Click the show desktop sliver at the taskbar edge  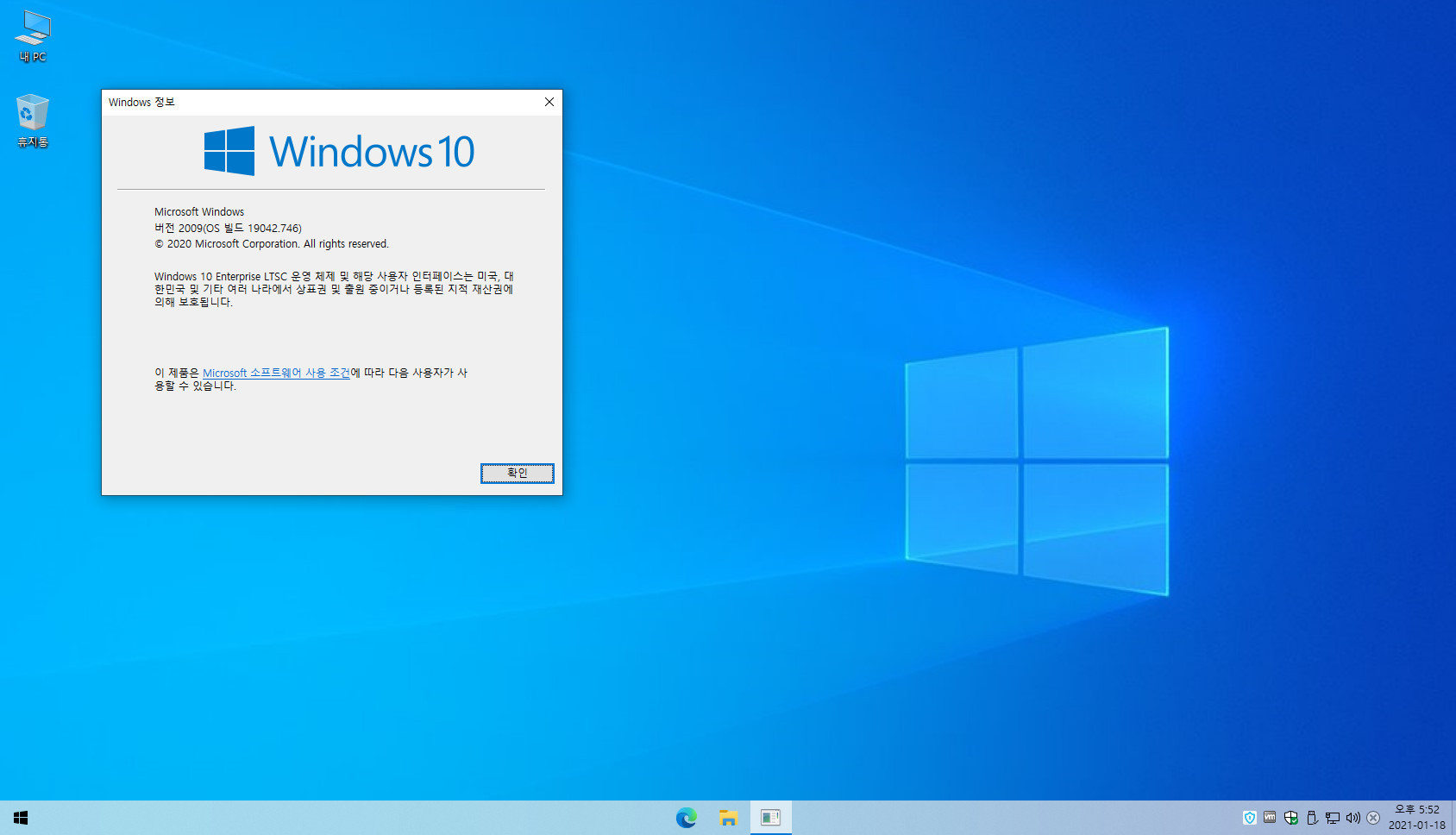(1453, 818)
